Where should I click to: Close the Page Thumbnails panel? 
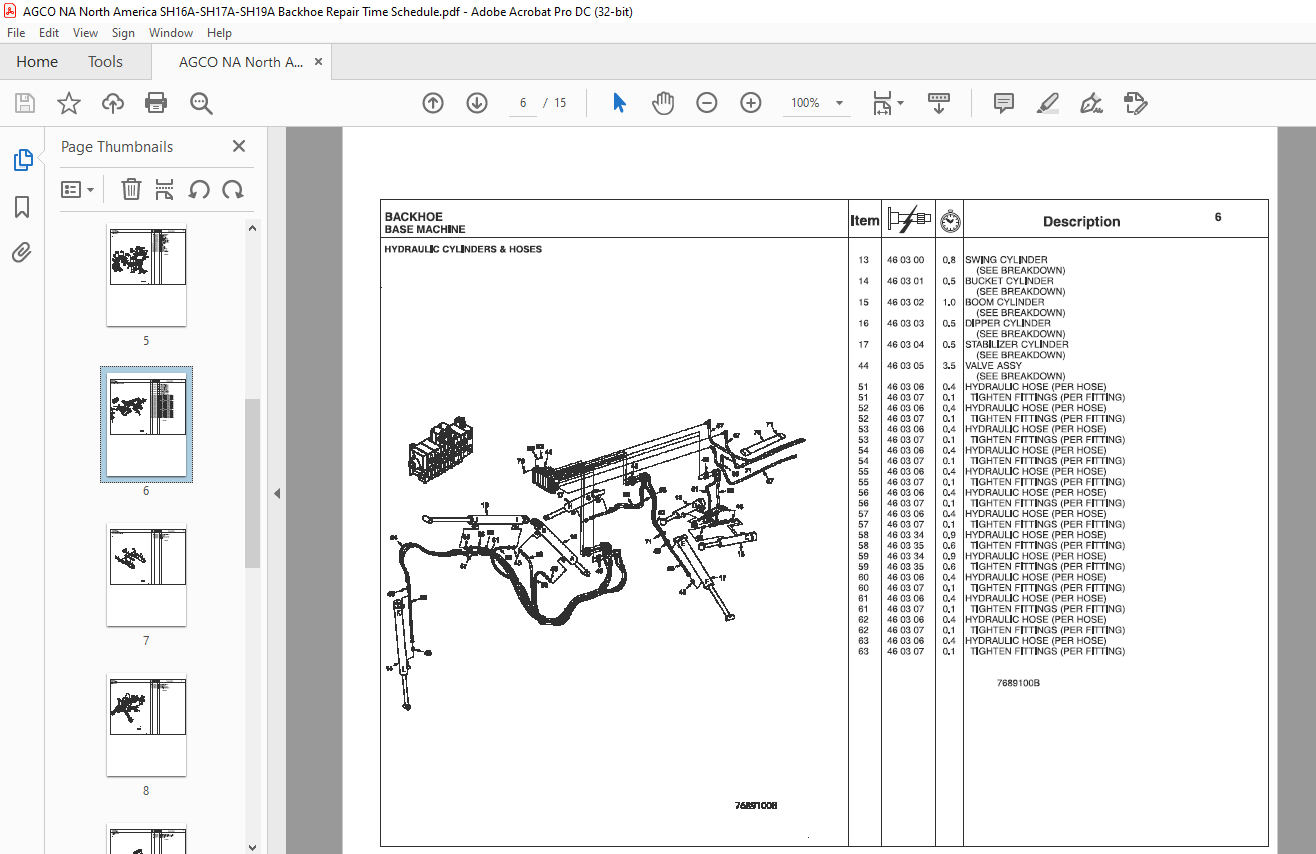[239, 146]
